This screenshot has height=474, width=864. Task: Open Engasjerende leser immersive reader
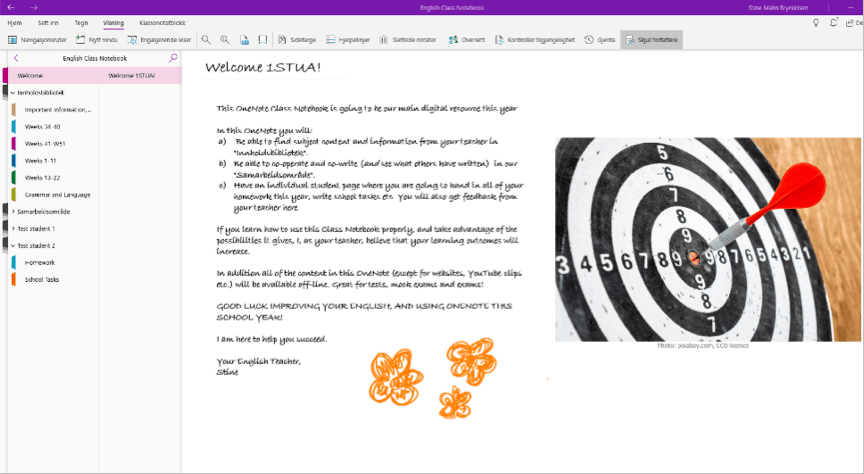pos(159,40)
